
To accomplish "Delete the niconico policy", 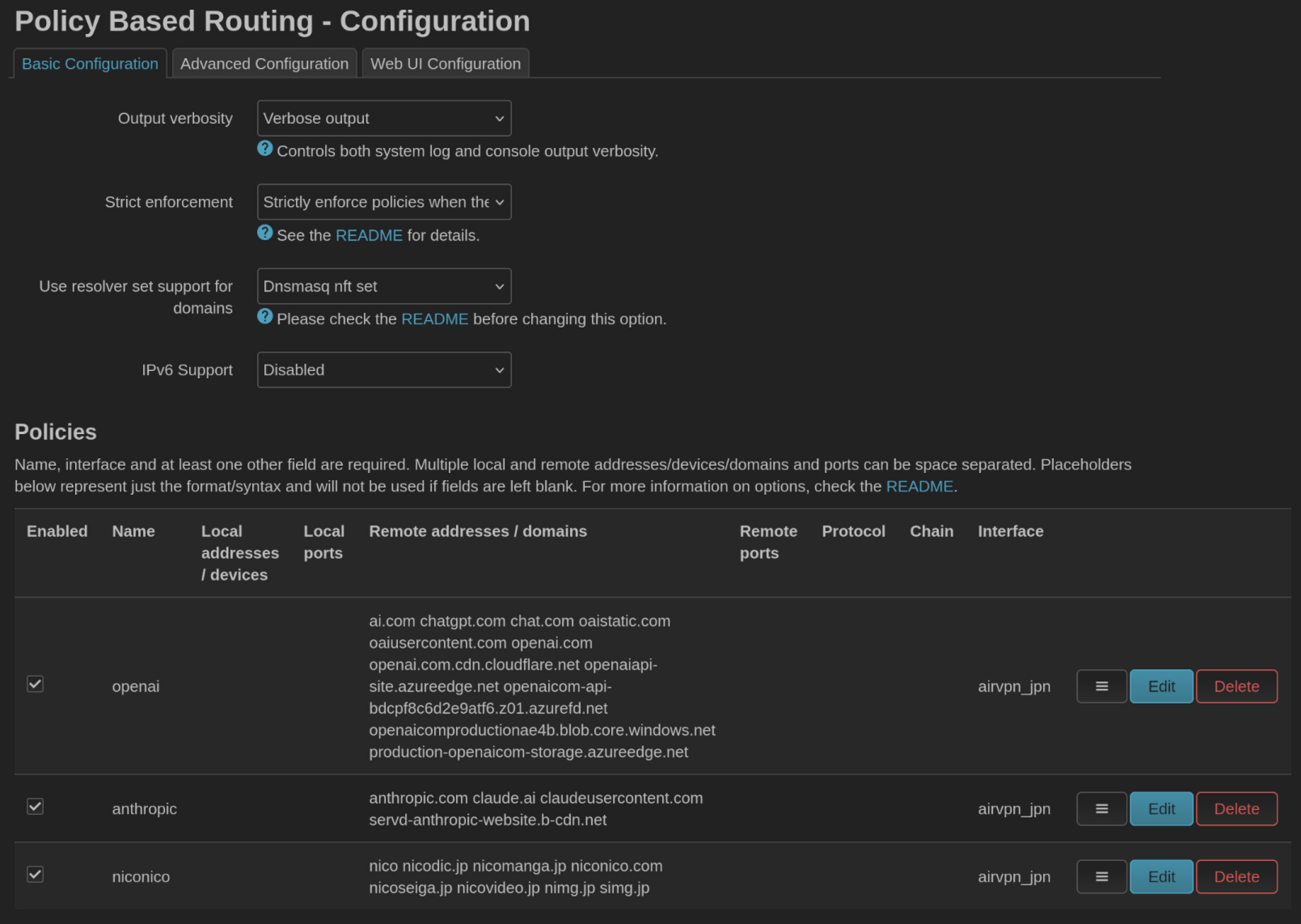I will 1236,876.
